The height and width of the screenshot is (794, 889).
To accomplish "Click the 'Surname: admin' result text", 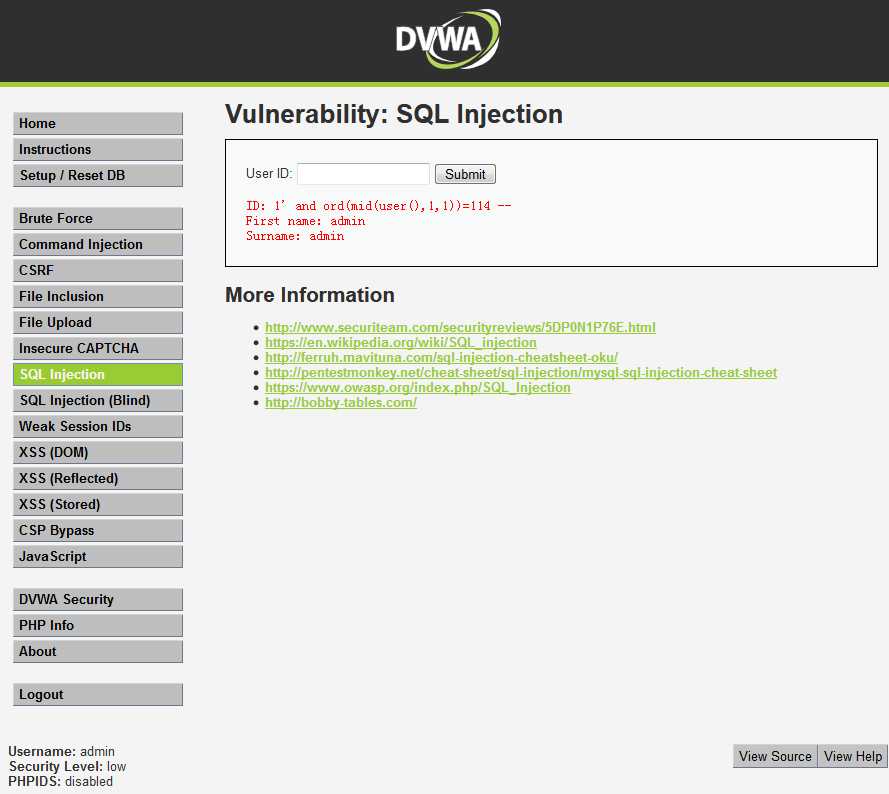I will (295, 236).
